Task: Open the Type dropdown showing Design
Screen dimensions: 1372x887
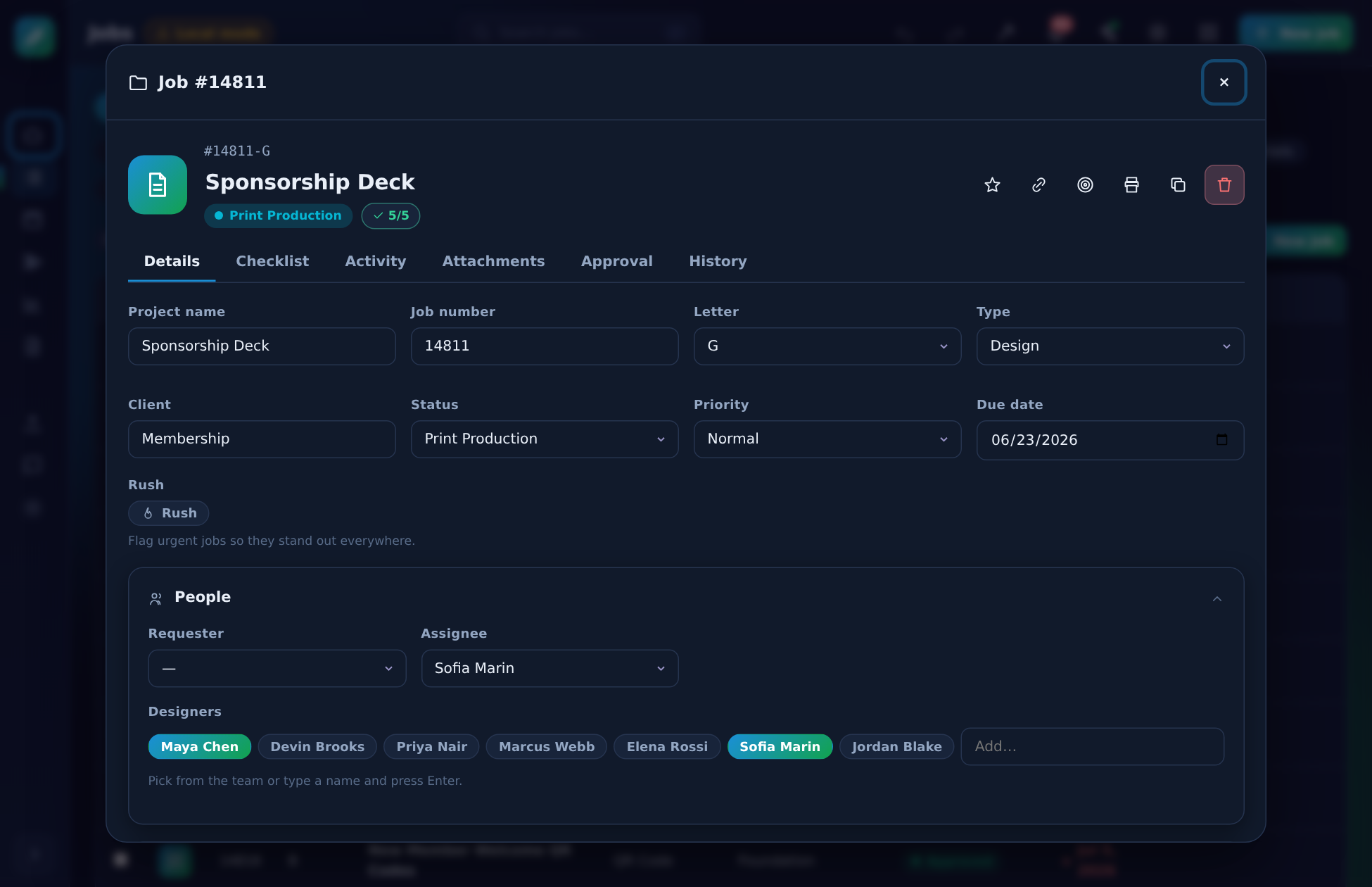Action: click(x=1110, y=346)
